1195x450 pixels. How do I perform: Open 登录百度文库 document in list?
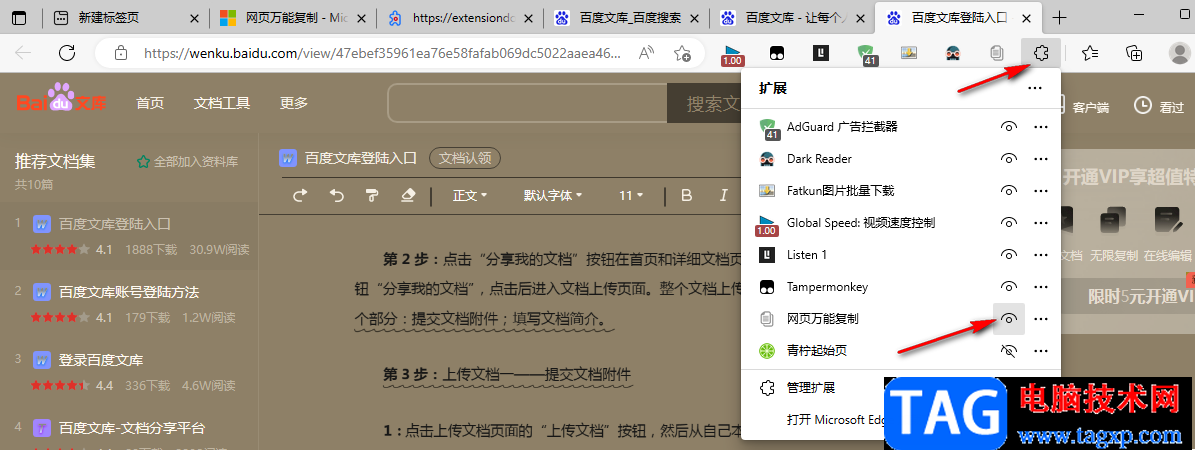click(101, 359)
